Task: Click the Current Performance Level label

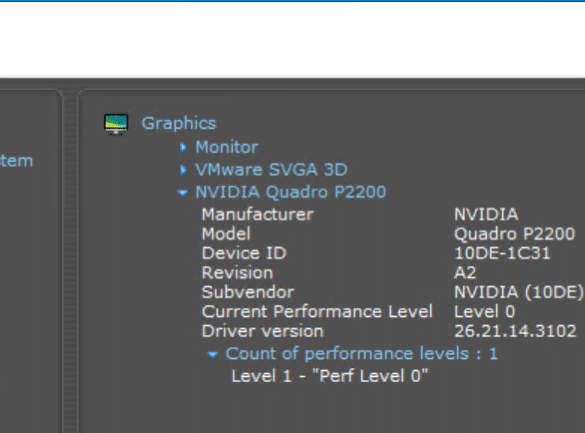Action: [317, 311]
